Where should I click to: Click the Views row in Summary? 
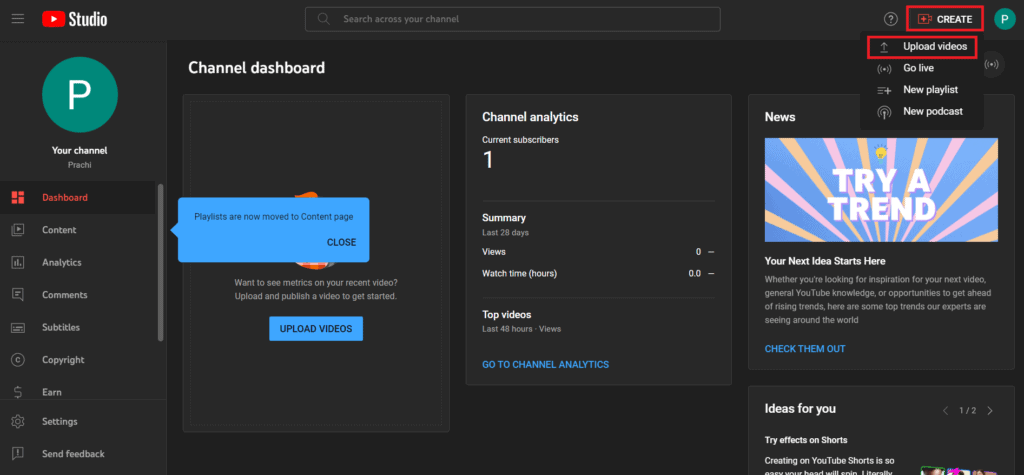point(598,252)
